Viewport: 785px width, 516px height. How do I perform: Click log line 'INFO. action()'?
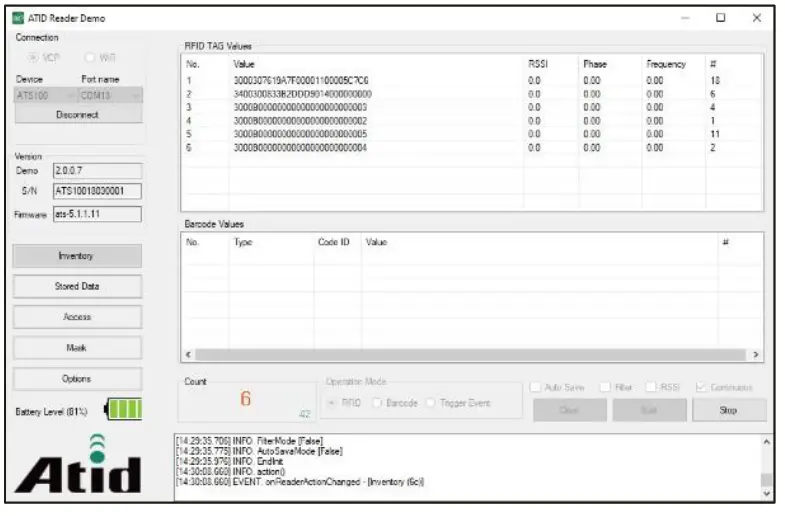click(231, 473)
